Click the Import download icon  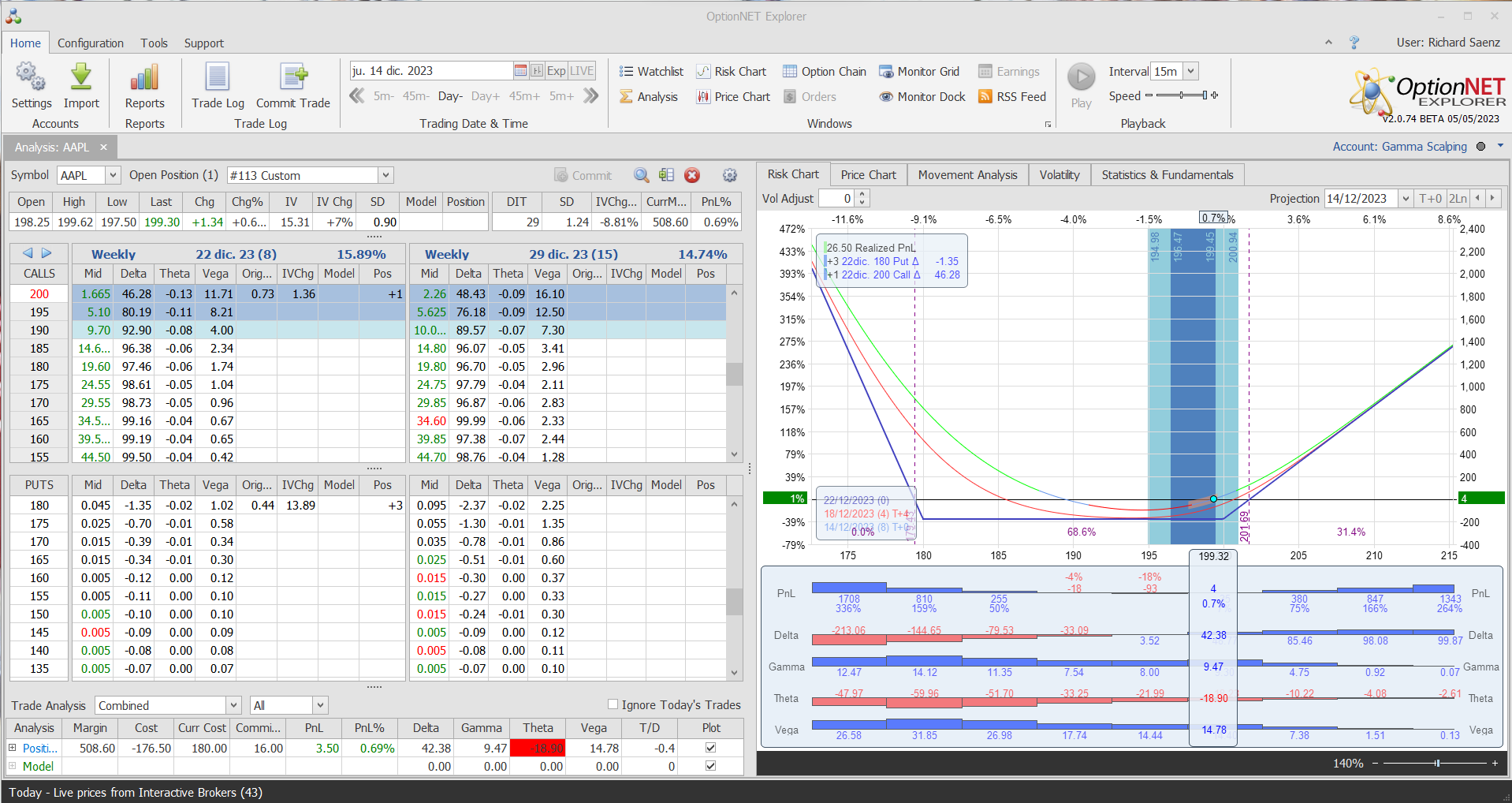click(x=81, y=77)
